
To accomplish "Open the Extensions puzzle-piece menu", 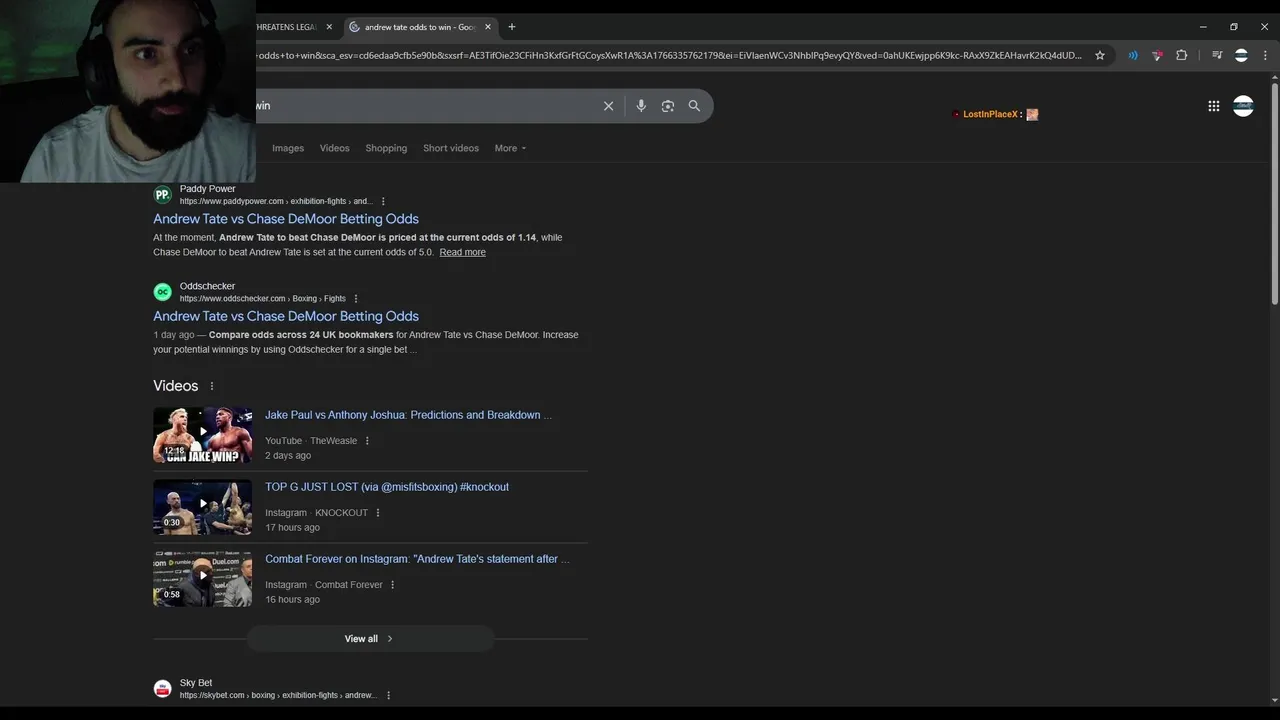I will pyautogui.click(x=1181, y=56).
